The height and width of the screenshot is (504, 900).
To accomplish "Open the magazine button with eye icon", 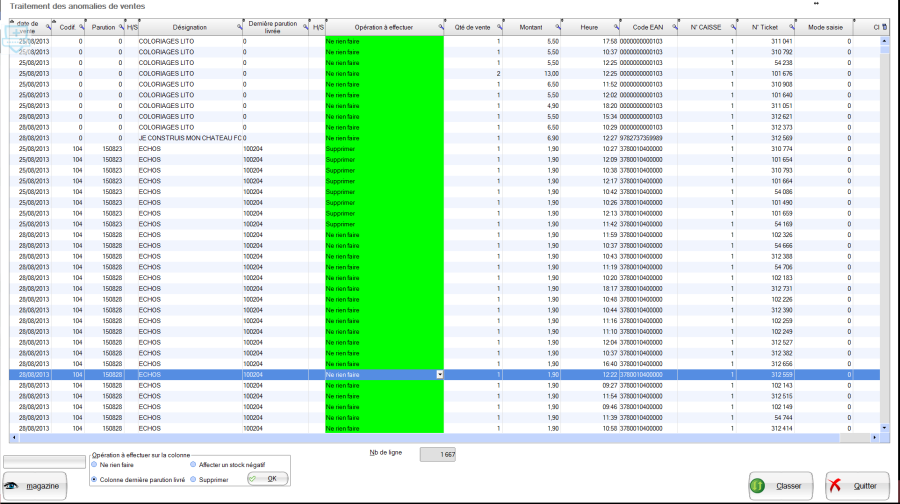I will [35, 486].
